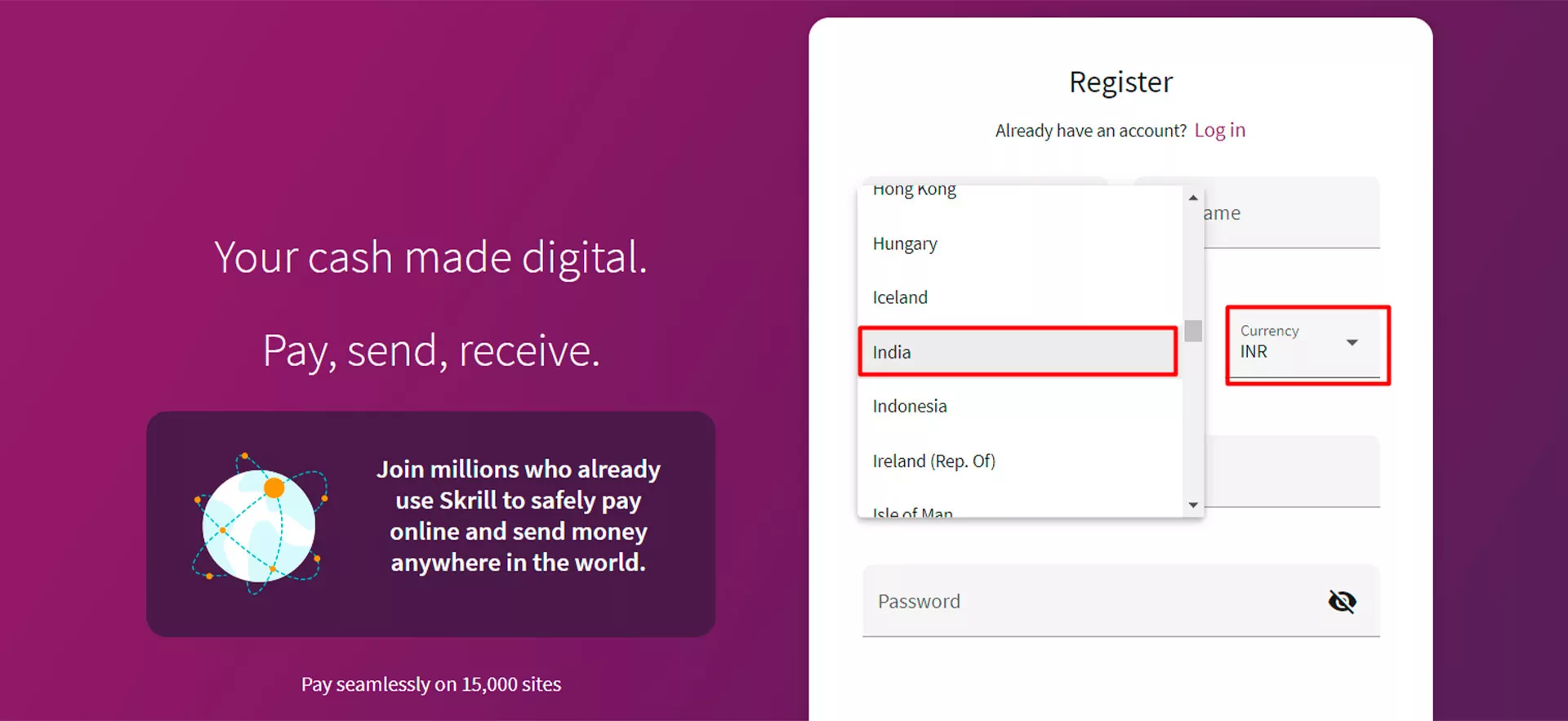Viewport: 1568px width, 721px height.
Task: Select the Isle of Man option
Action: click(x=912, y=512)
